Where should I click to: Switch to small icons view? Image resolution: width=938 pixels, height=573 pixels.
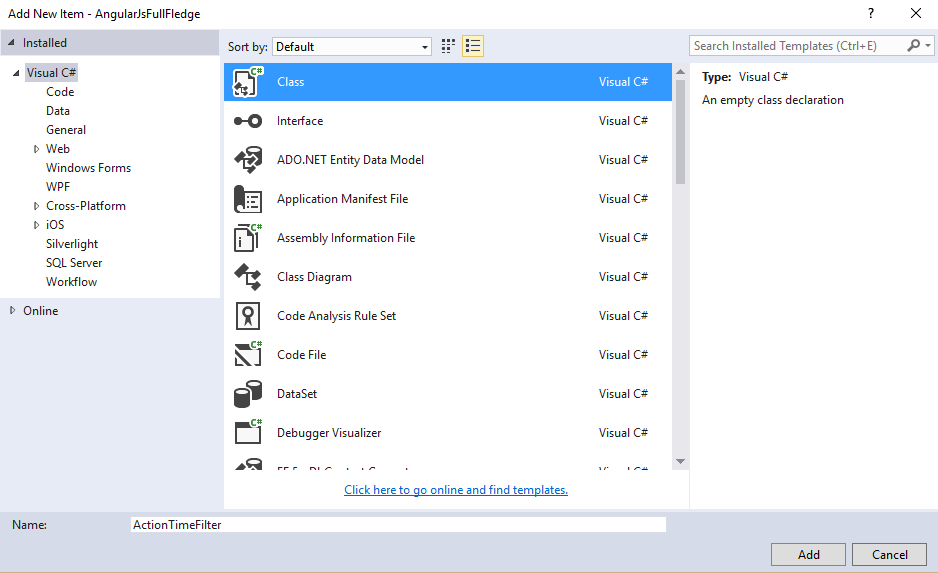[x=448, y=46]
